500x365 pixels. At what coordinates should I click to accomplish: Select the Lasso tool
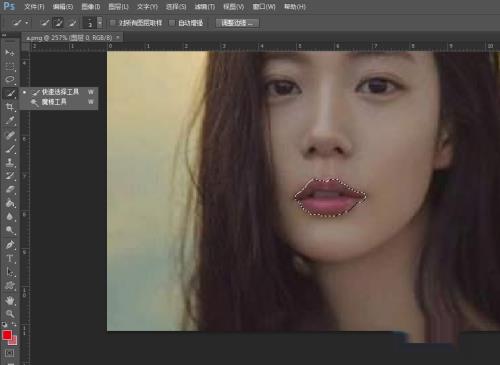(x=10, y=80)
